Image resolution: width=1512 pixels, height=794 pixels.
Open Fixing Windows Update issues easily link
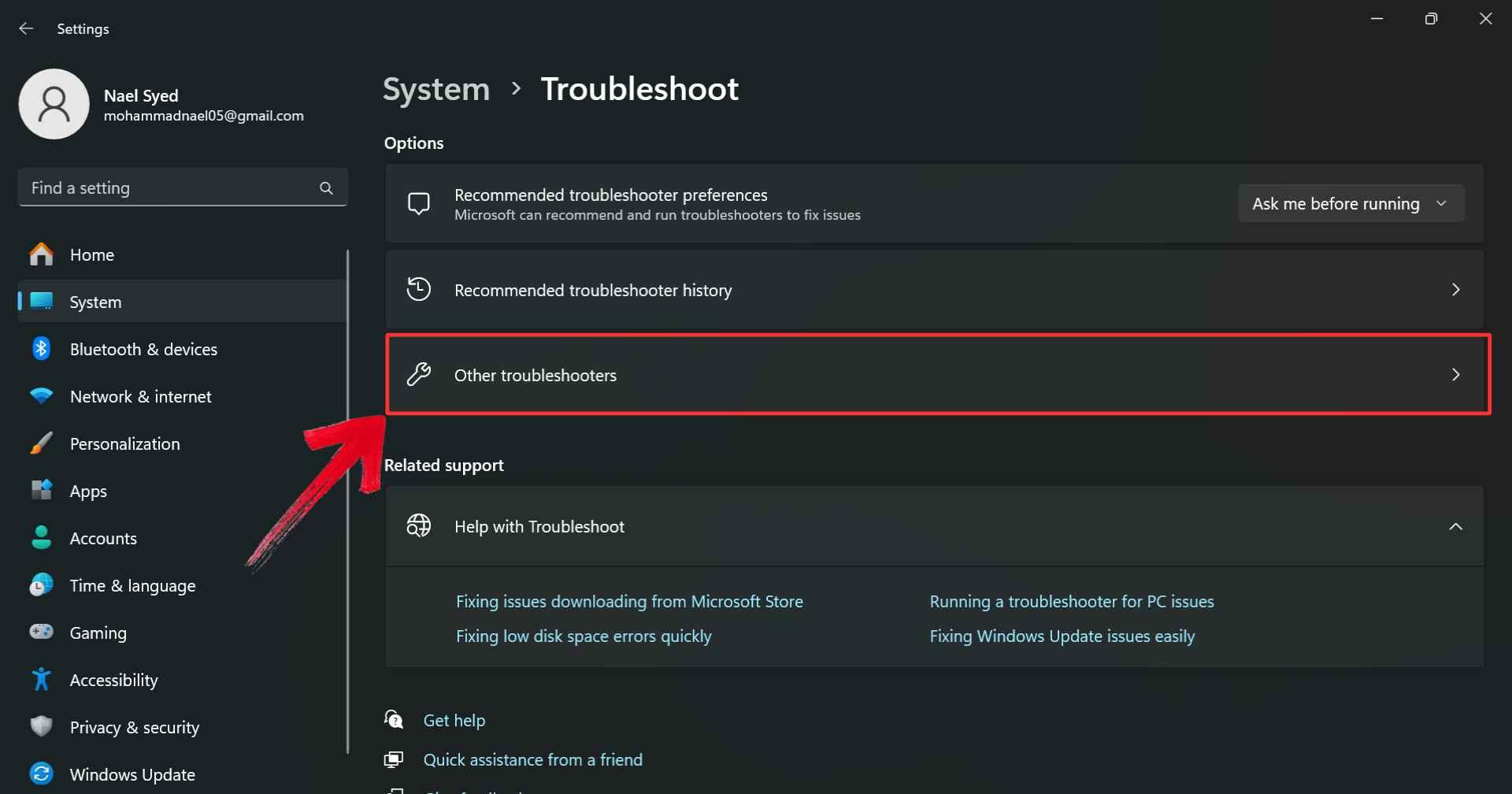tap(1062, 636)
